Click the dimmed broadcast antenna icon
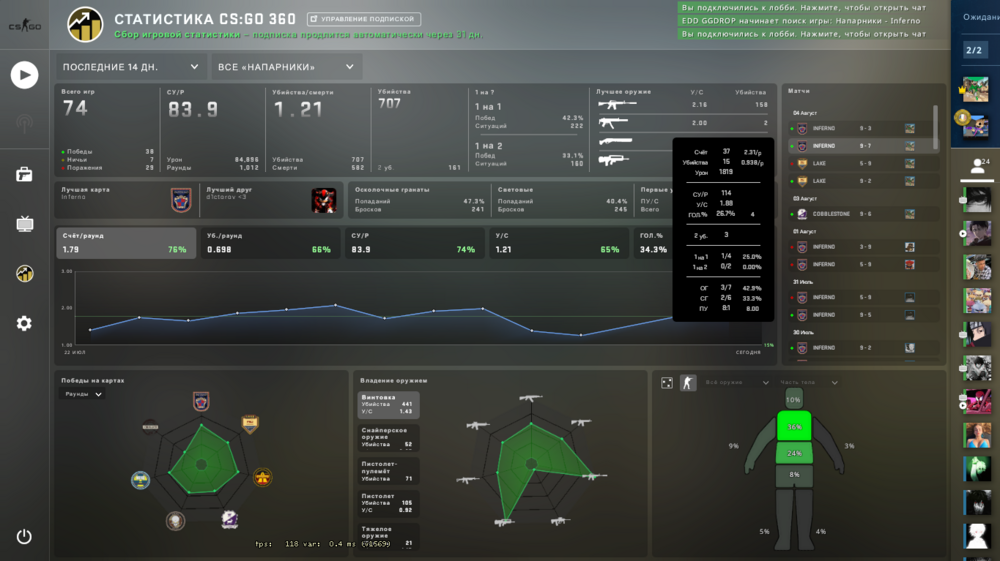This screenshot has height=561, width=1000. pos(24,124)
